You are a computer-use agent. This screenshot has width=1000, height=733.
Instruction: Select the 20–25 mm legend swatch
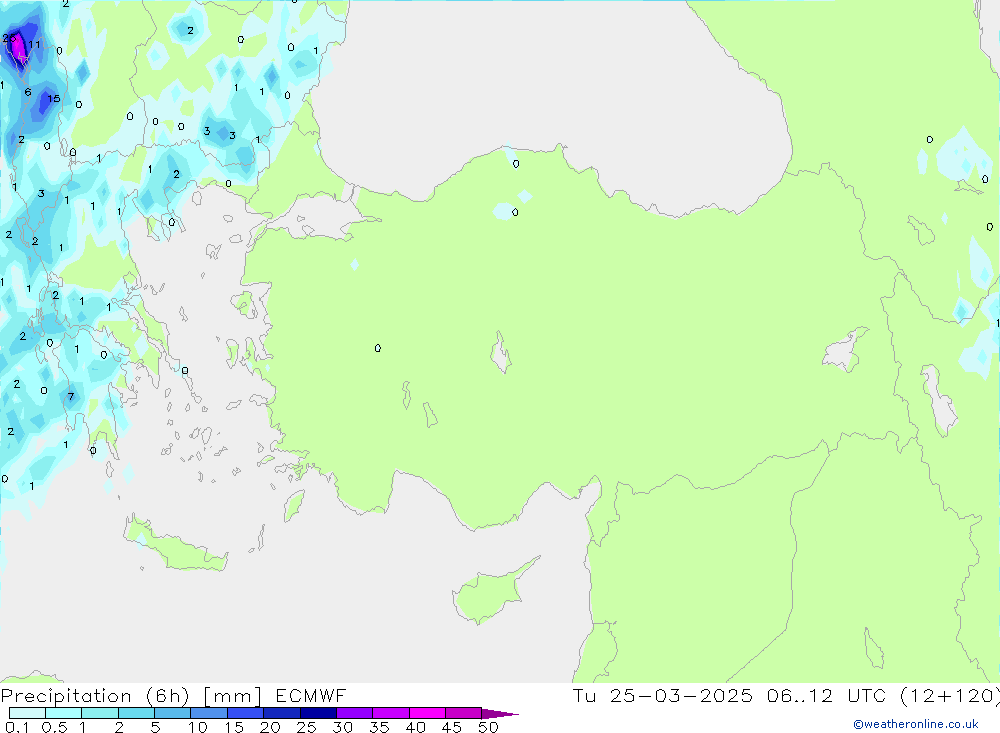pyautogui.click(x=281, y=713)
